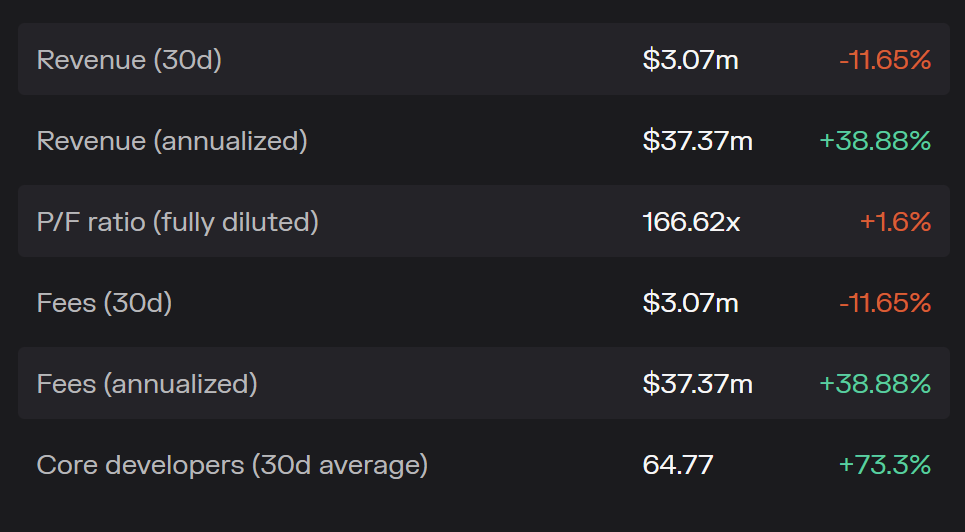Image resolution: width=965 pixels, height=532 pixels.
Task: Click Fees (annualized) change of +38.88%
Action: click(875, 384)
